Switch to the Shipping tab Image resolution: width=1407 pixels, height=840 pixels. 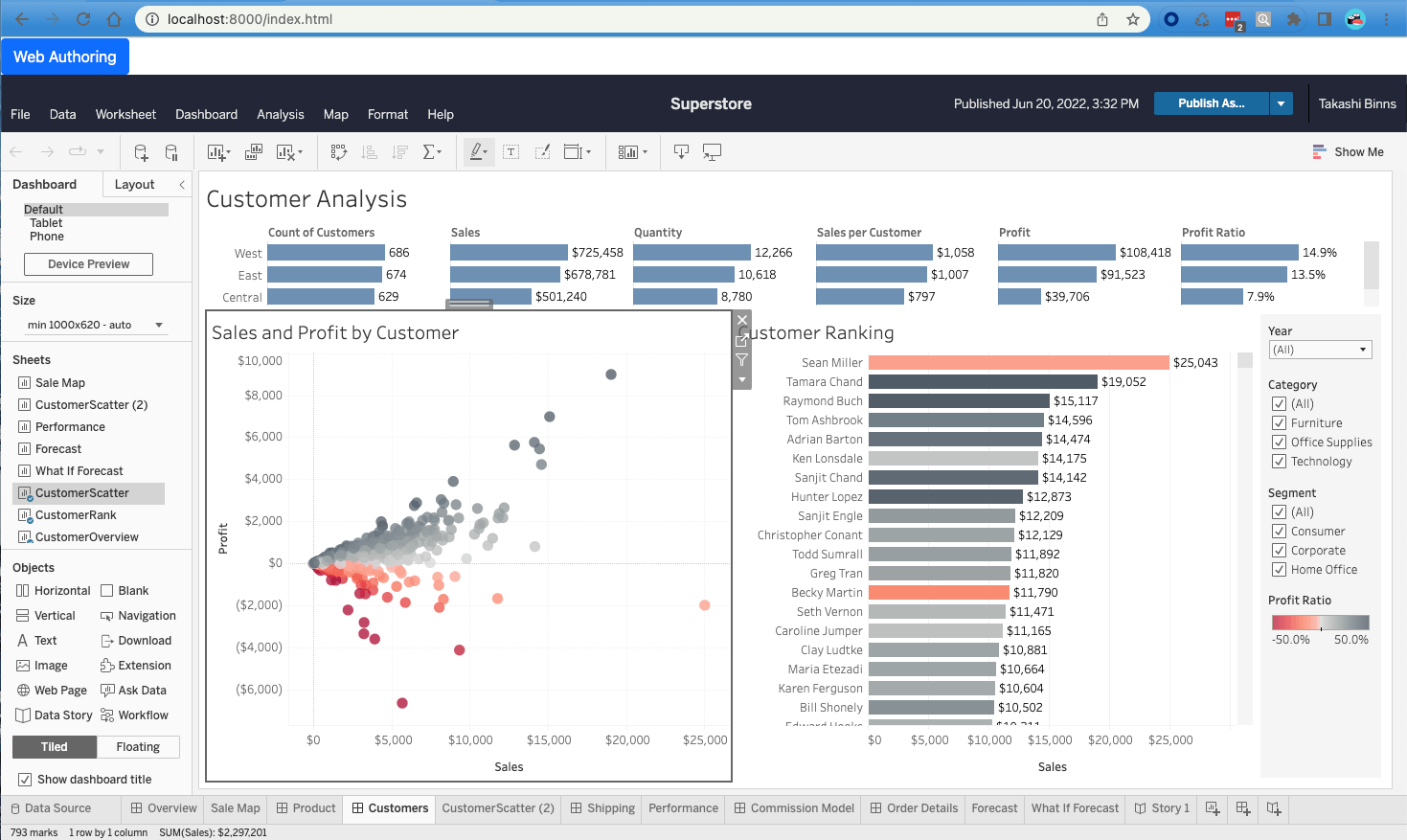pos(603,808)
